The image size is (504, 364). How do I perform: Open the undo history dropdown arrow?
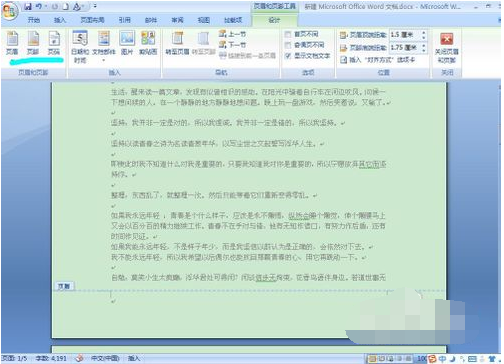[x=46, y=6]
